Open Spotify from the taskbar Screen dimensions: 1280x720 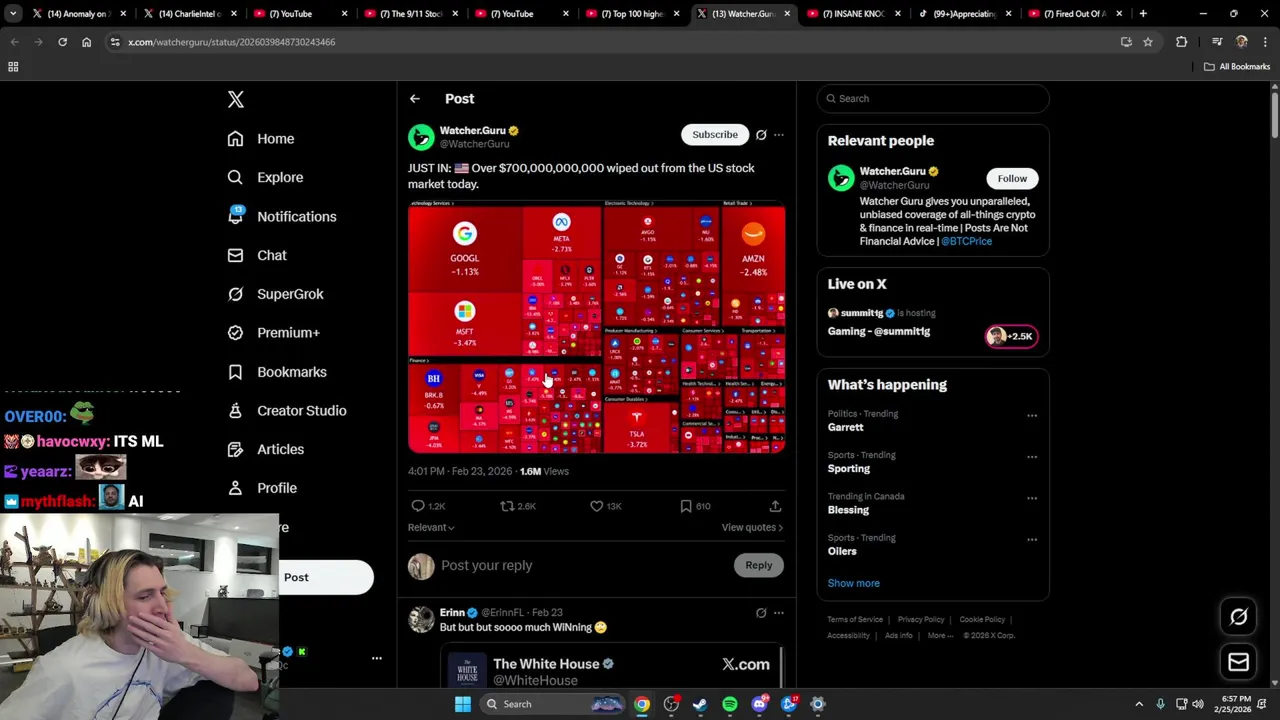pos(730,704)
